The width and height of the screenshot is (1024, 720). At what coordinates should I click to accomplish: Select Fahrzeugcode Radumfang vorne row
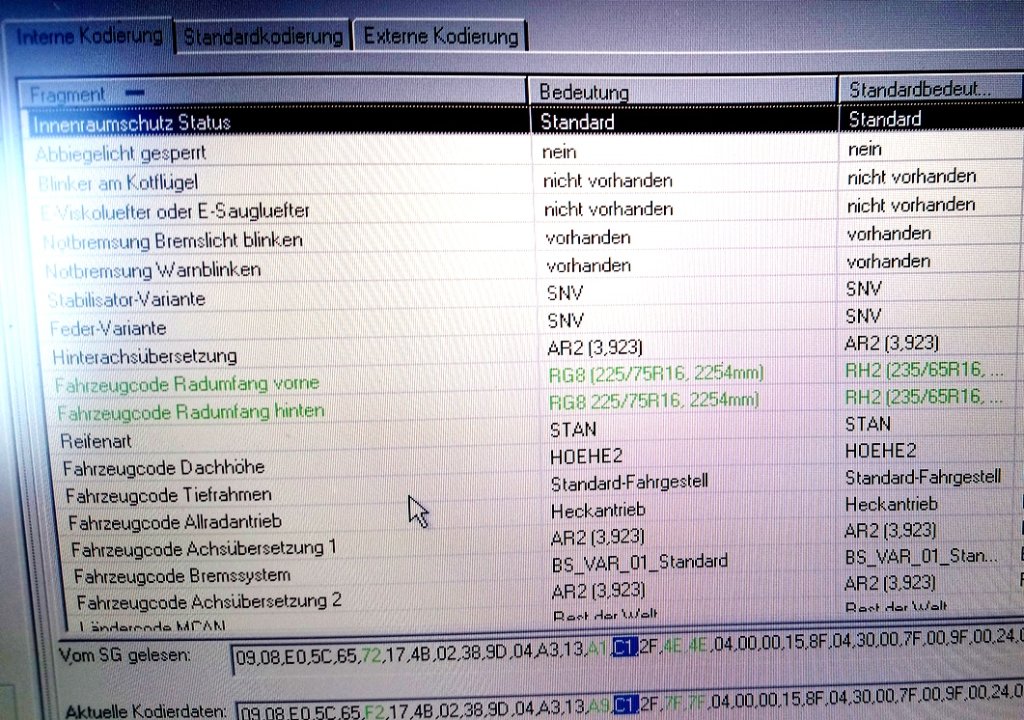pos(188,384)
